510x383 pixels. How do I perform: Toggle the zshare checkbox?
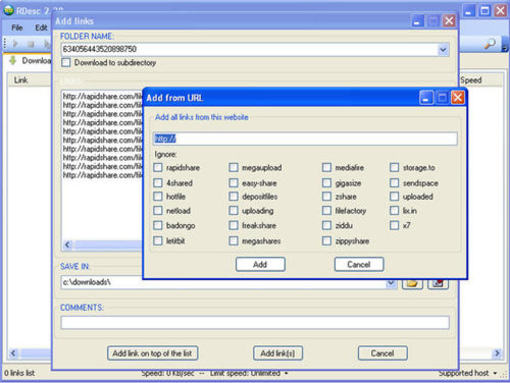tap(327, 196)
